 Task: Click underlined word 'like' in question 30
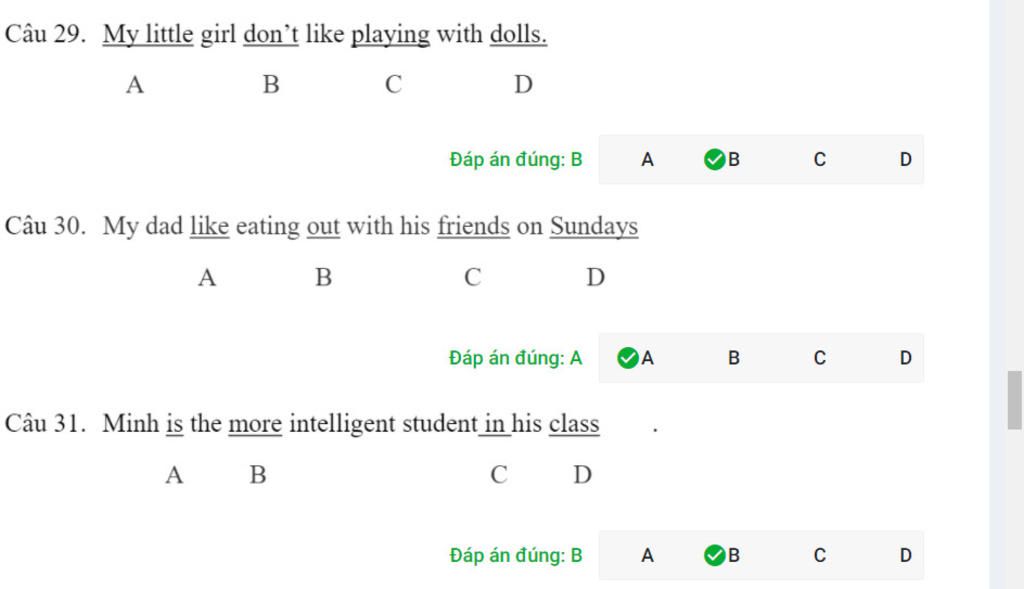(x=210, y=226)
